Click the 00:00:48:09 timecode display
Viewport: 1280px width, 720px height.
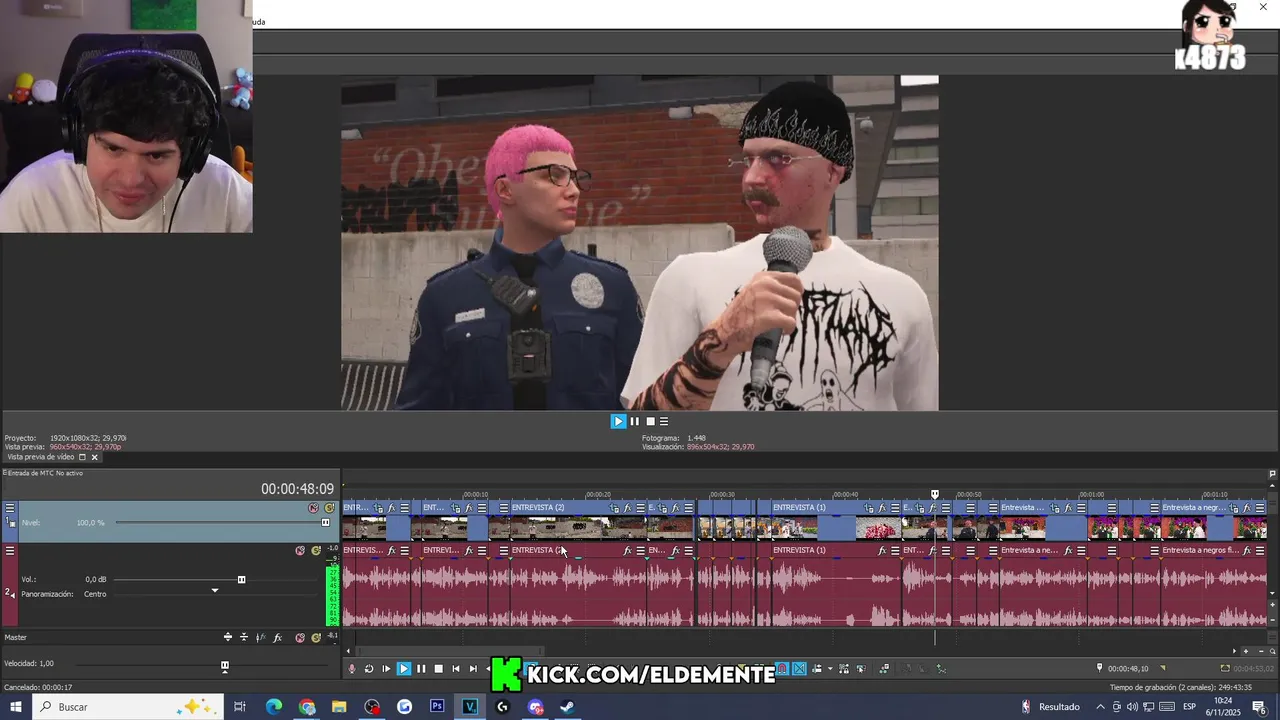(x=297, y=489)
